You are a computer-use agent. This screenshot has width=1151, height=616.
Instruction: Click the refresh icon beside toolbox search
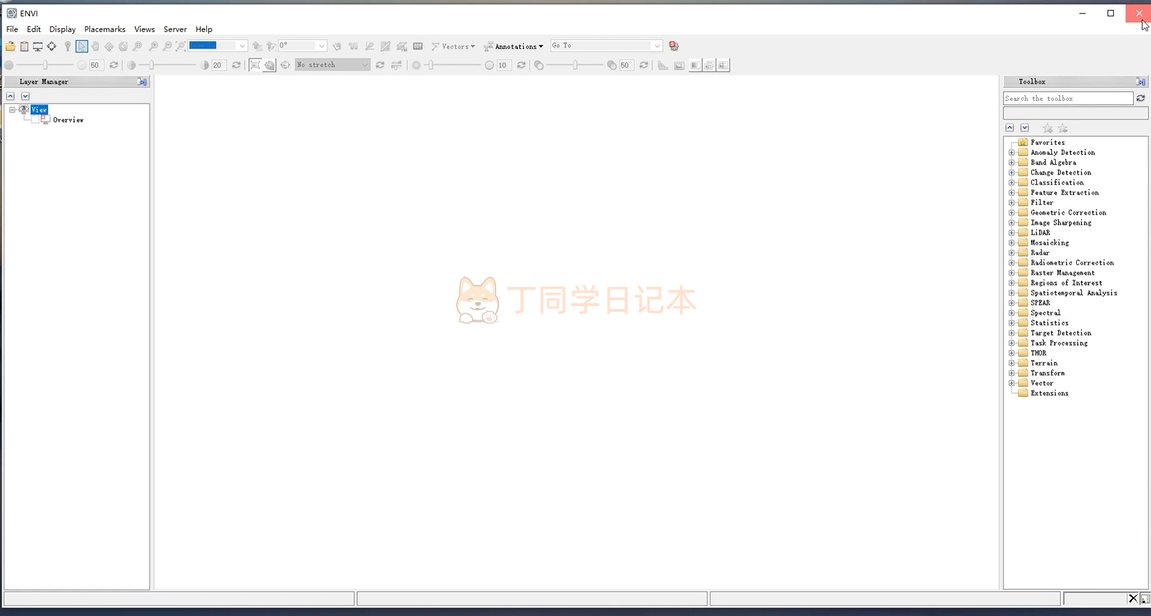click(1141, 98)
